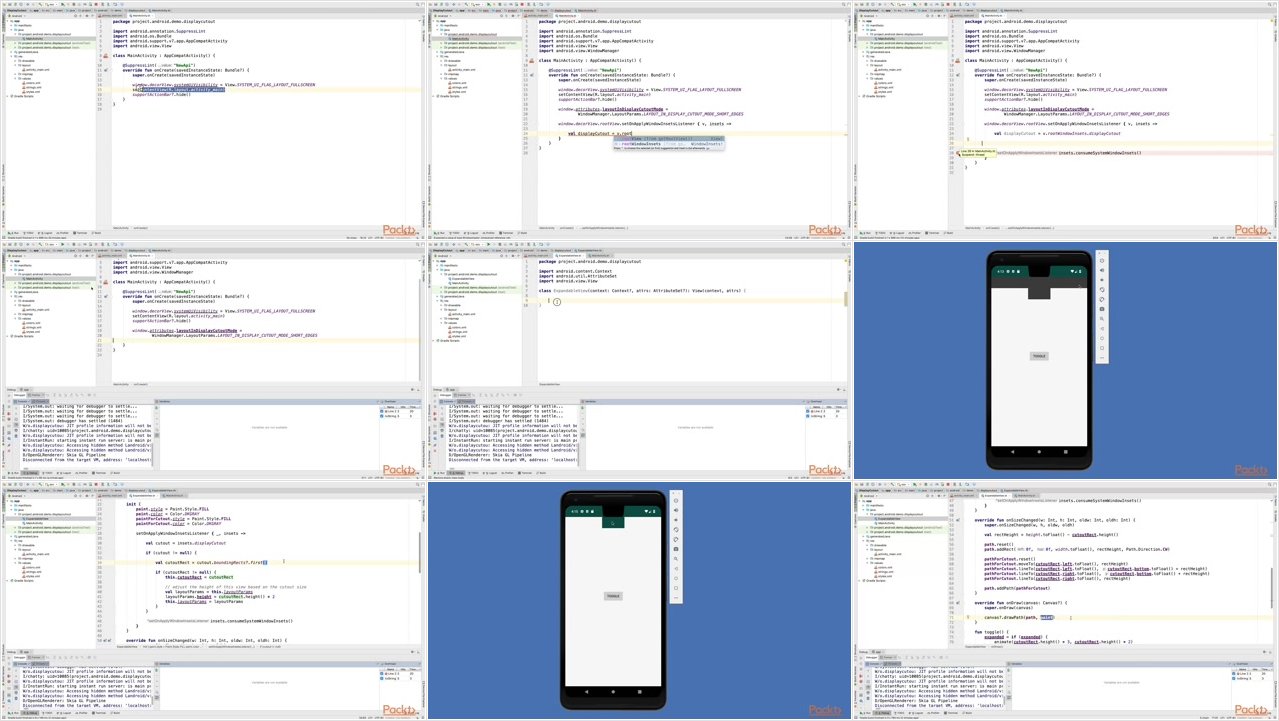This screenshot has height=721, width=1279.
Task: Open emulator thumbnail with gray display cutout
Action: pos(1066,360)
